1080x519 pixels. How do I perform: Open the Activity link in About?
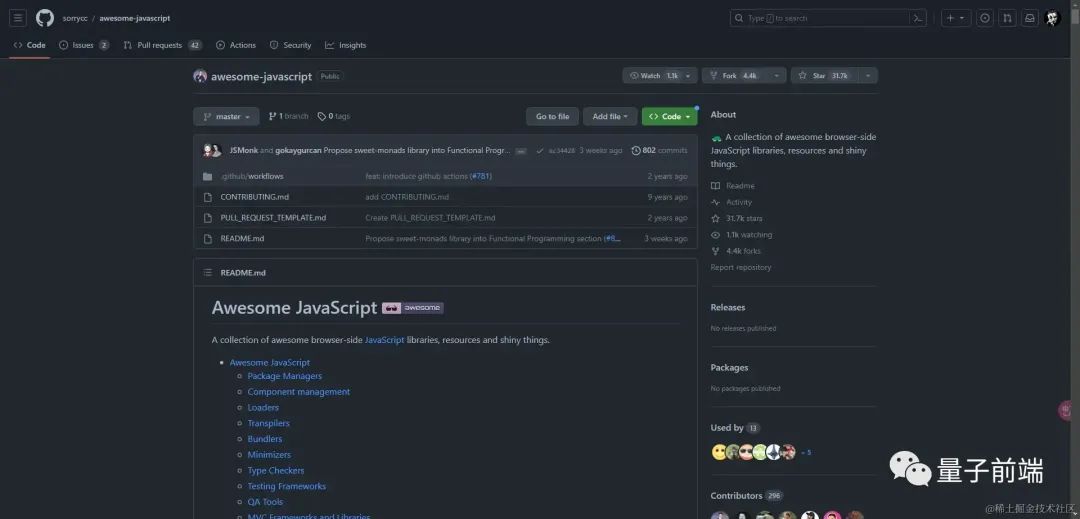pos(731,202)
